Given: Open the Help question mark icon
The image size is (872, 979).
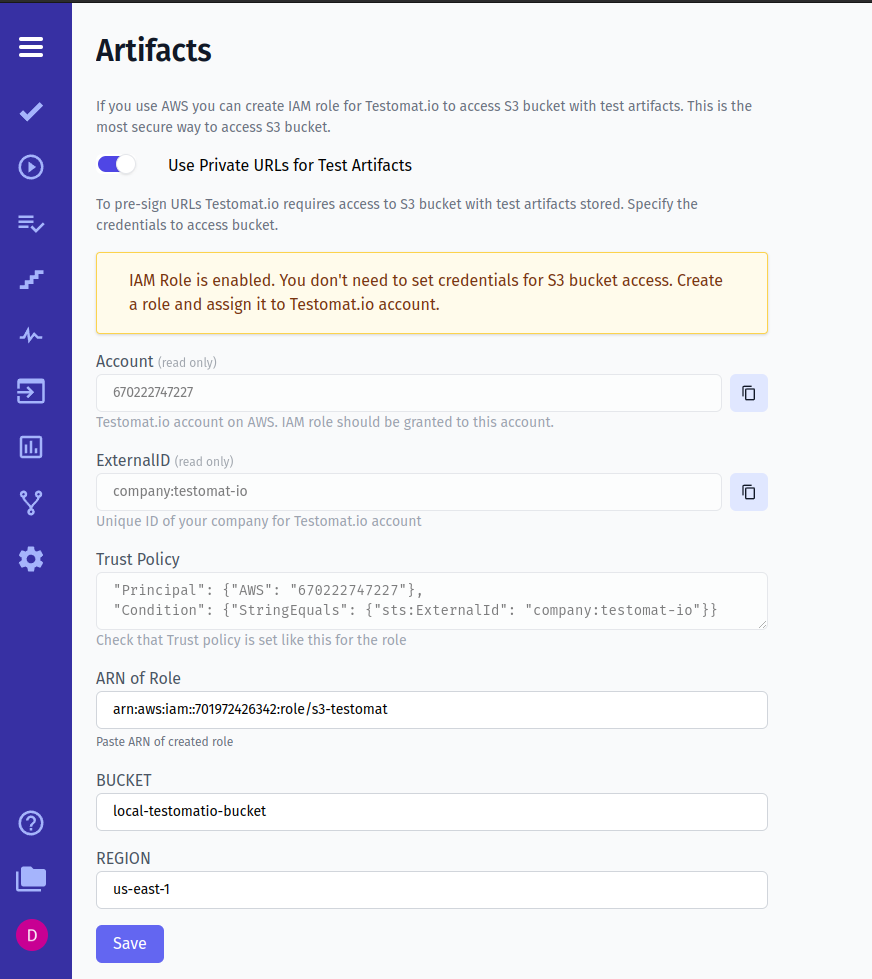Looking at the screenshot, I should tap(31, 823).
